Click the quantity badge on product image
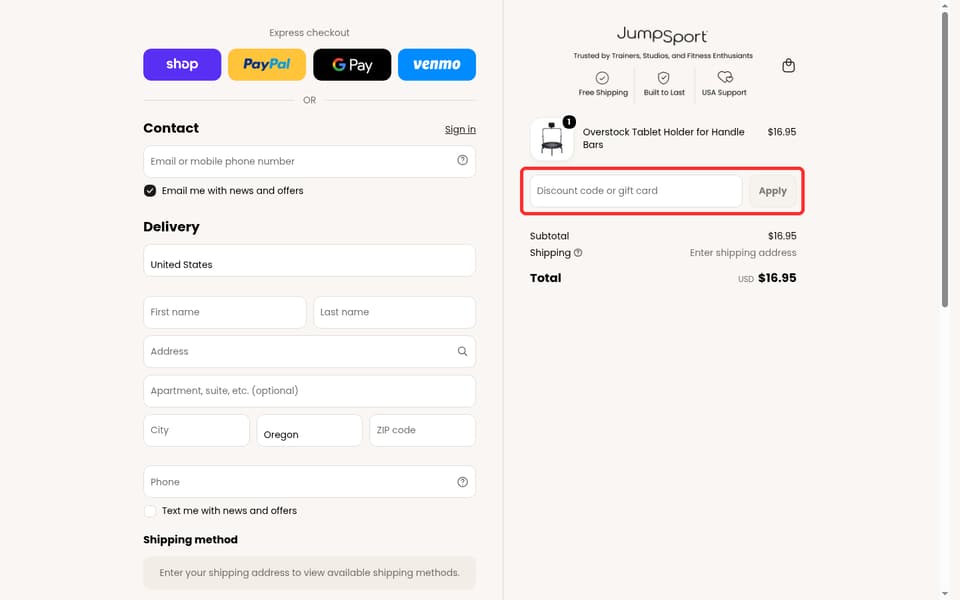The image size is (960, 600). click(x=569, y=122)
